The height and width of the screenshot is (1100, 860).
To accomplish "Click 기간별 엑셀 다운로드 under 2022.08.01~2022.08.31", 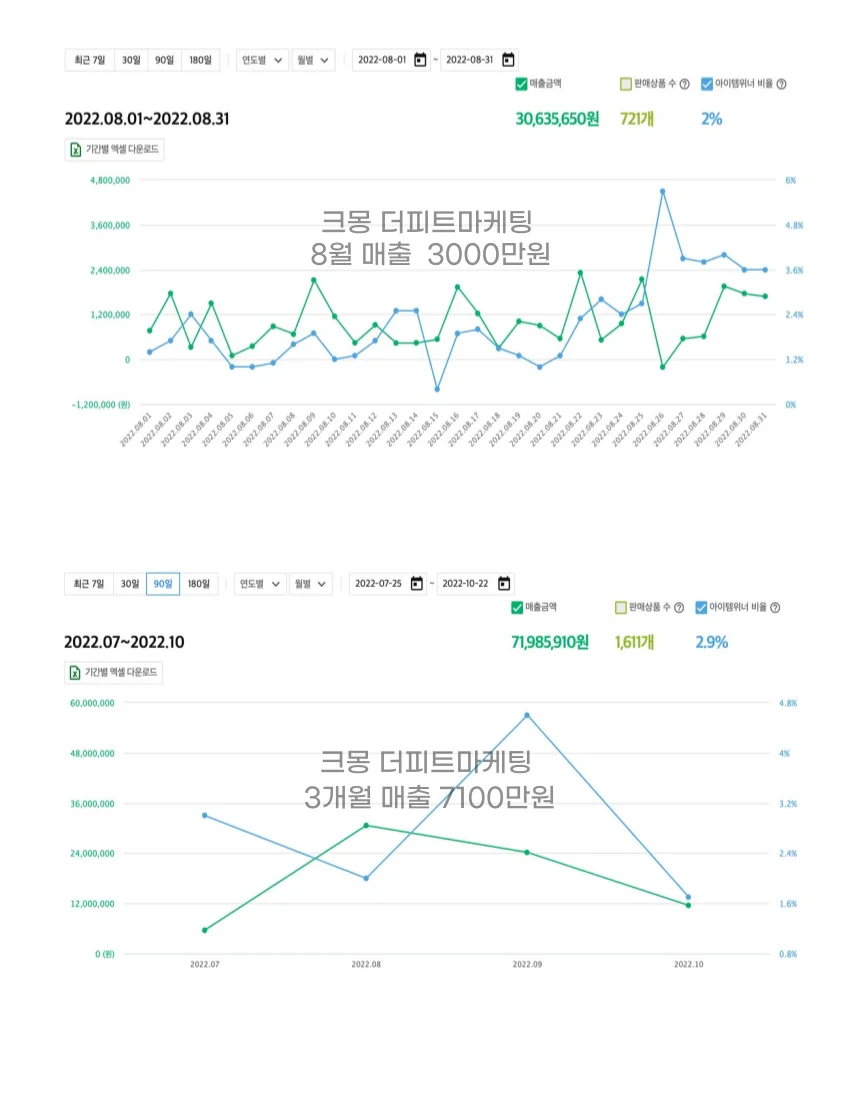I will (115, 150).
